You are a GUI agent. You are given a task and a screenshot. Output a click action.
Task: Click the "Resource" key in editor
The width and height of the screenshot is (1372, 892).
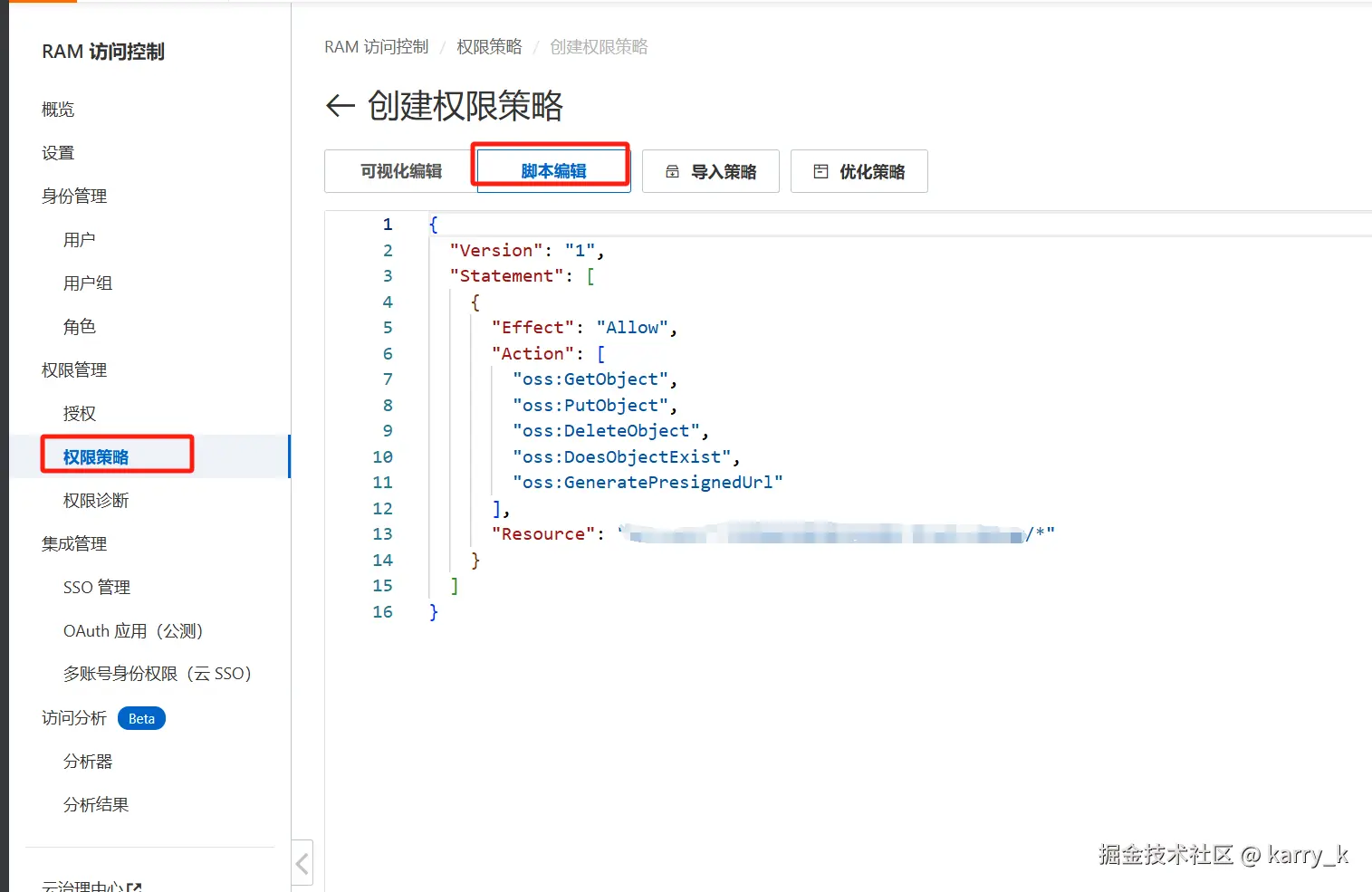543,534
